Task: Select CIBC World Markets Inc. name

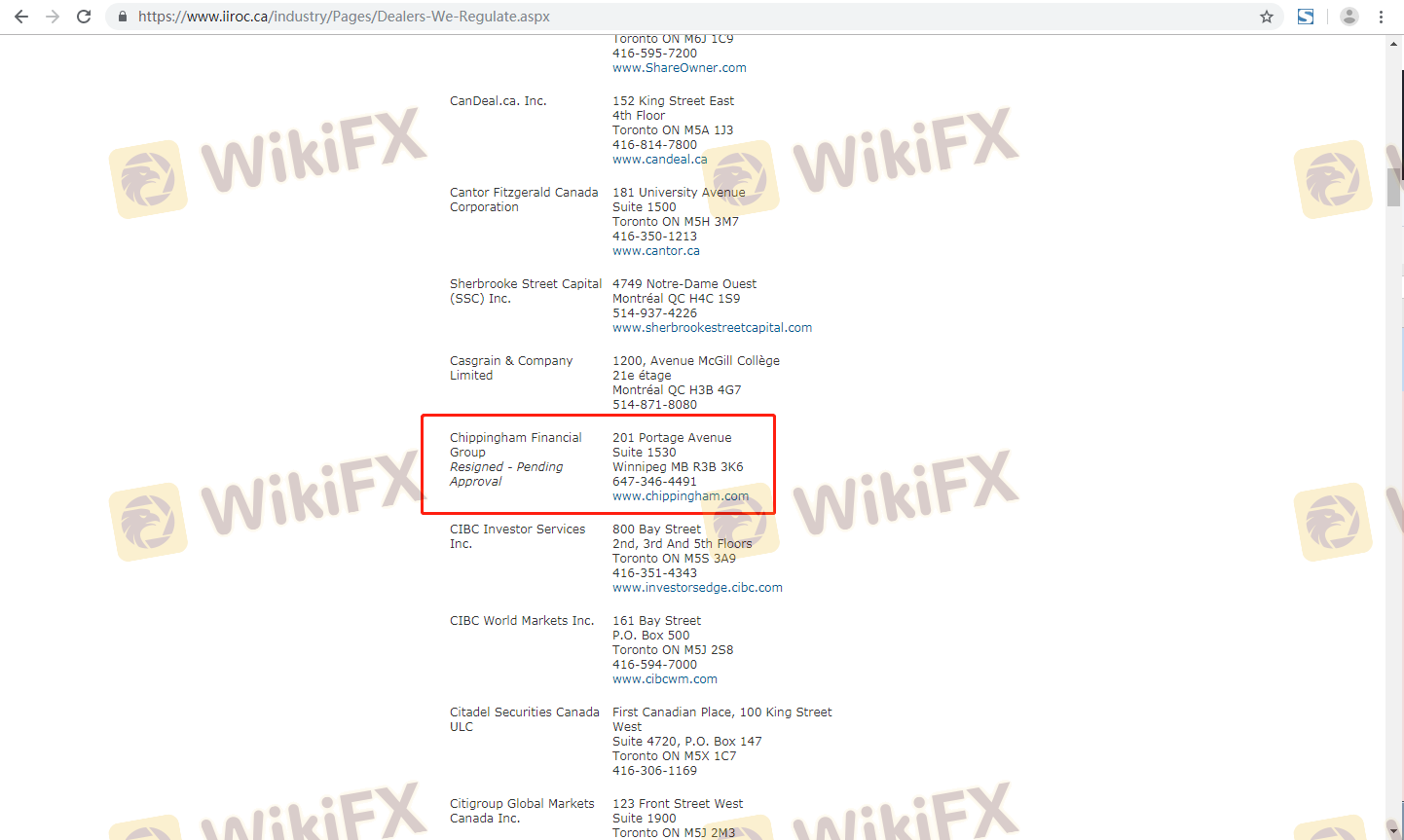Action: pos(522,621)
